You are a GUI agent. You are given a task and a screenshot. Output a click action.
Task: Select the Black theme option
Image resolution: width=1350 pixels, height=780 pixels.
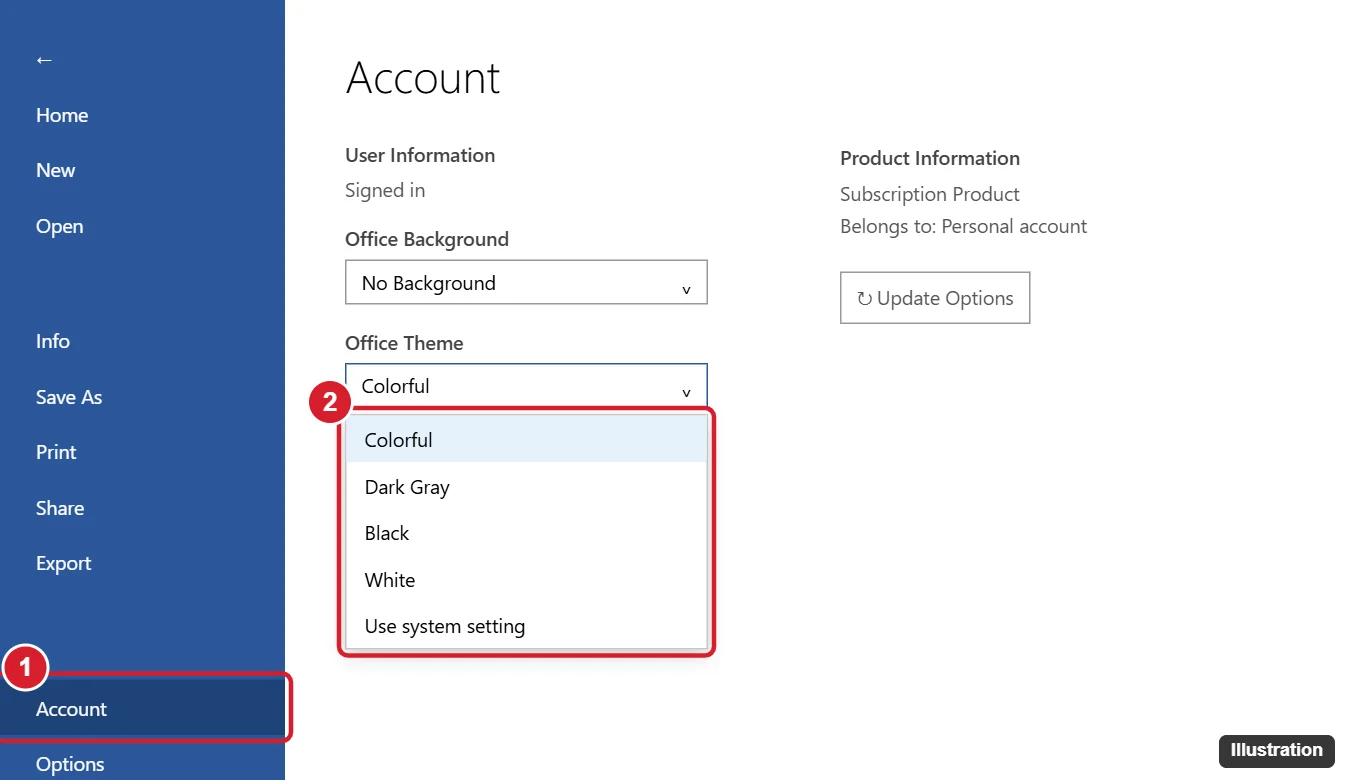[527, 533]
